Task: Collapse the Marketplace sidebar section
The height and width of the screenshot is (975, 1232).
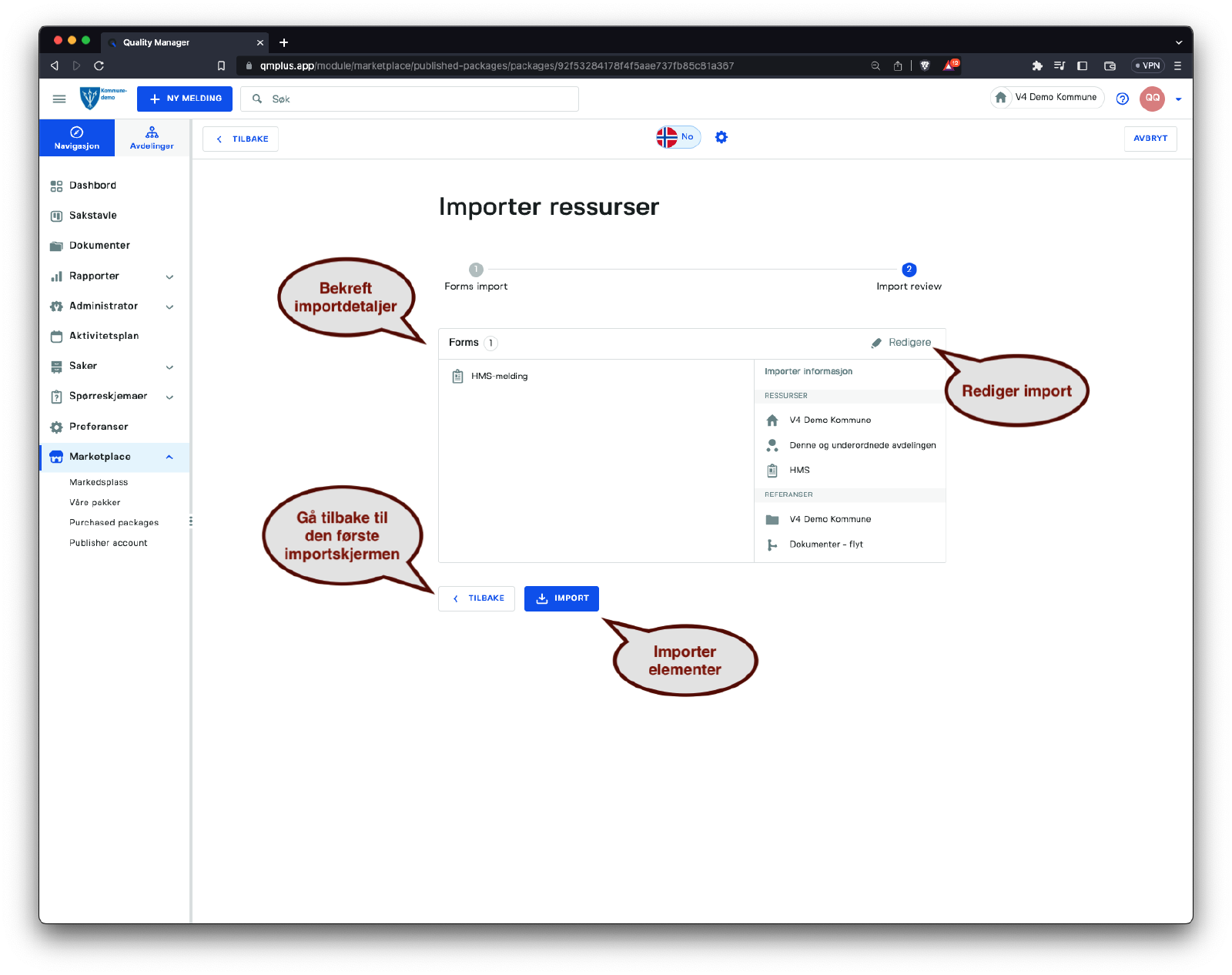Action: 169,457
